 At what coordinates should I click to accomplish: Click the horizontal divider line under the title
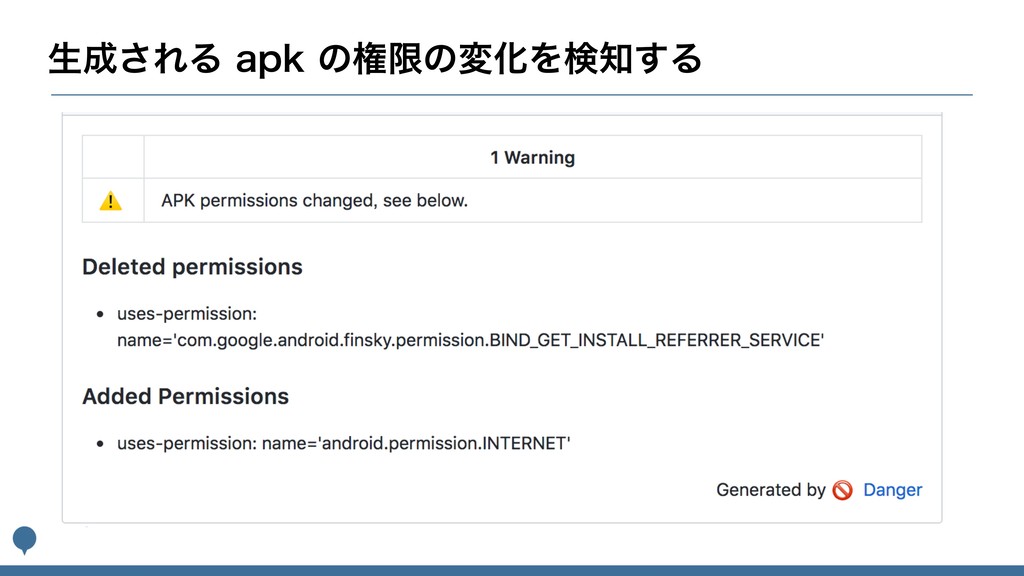click(x=512, y=95)
